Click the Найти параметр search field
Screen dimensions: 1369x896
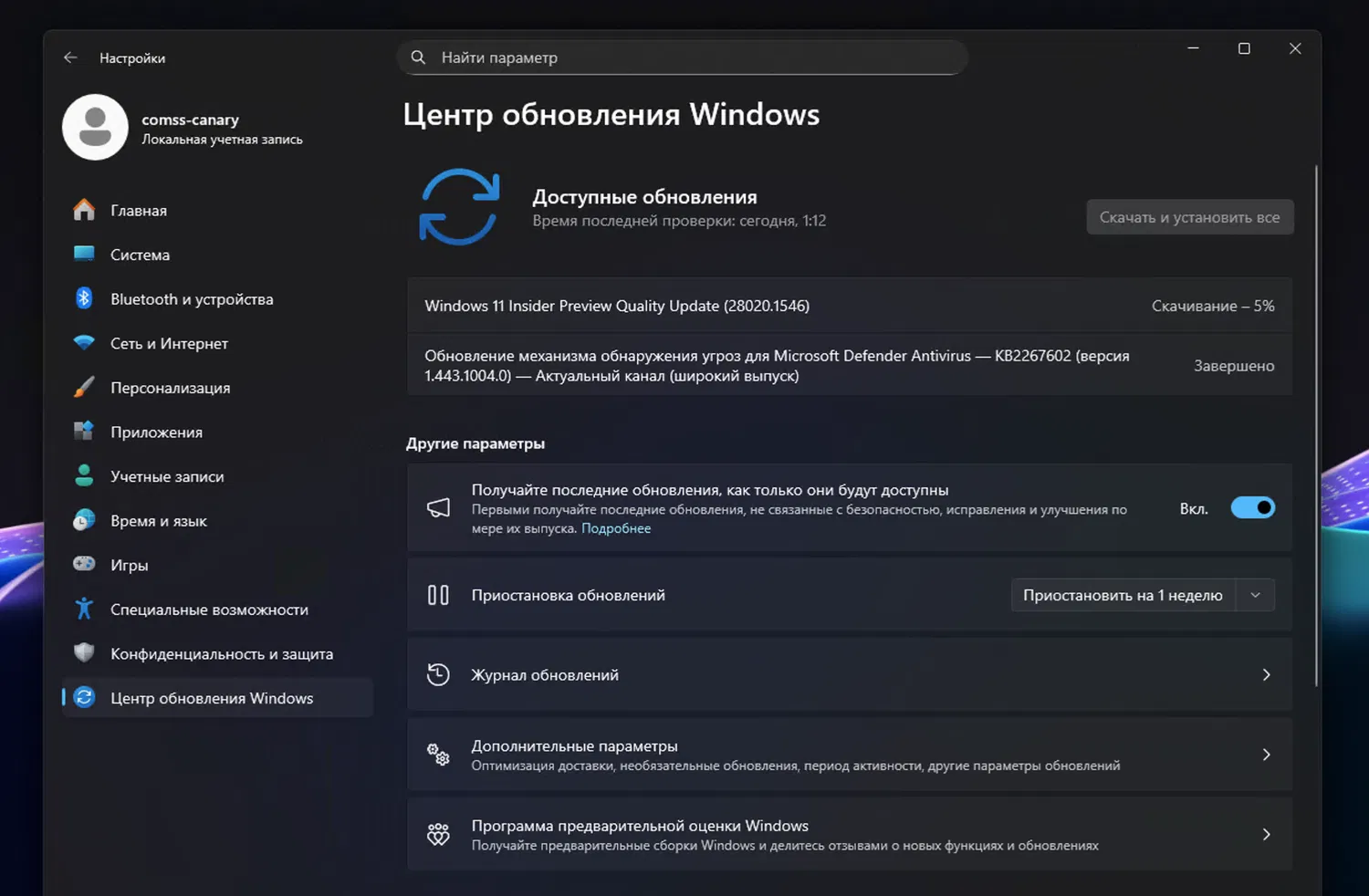(682, 57)
